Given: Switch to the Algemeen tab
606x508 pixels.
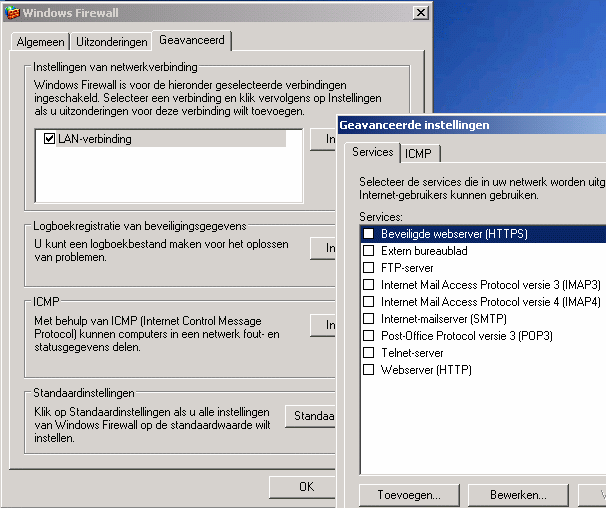Looking at the screenshot, I should point(40,42).
